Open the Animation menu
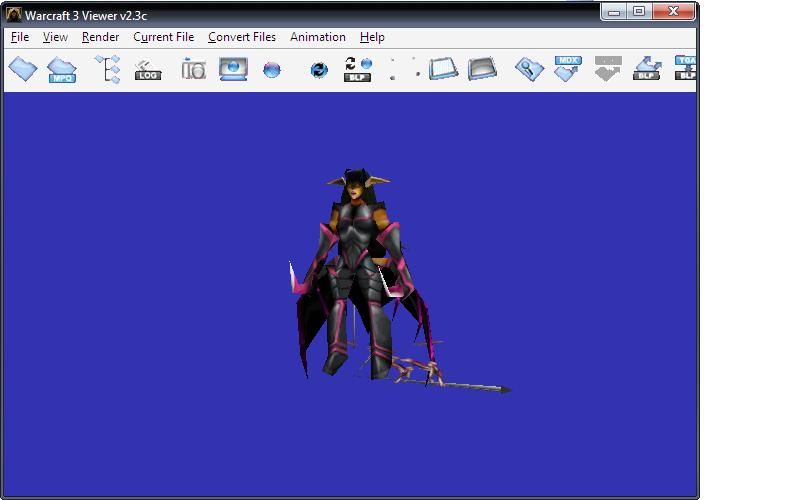 click(318, 37)
